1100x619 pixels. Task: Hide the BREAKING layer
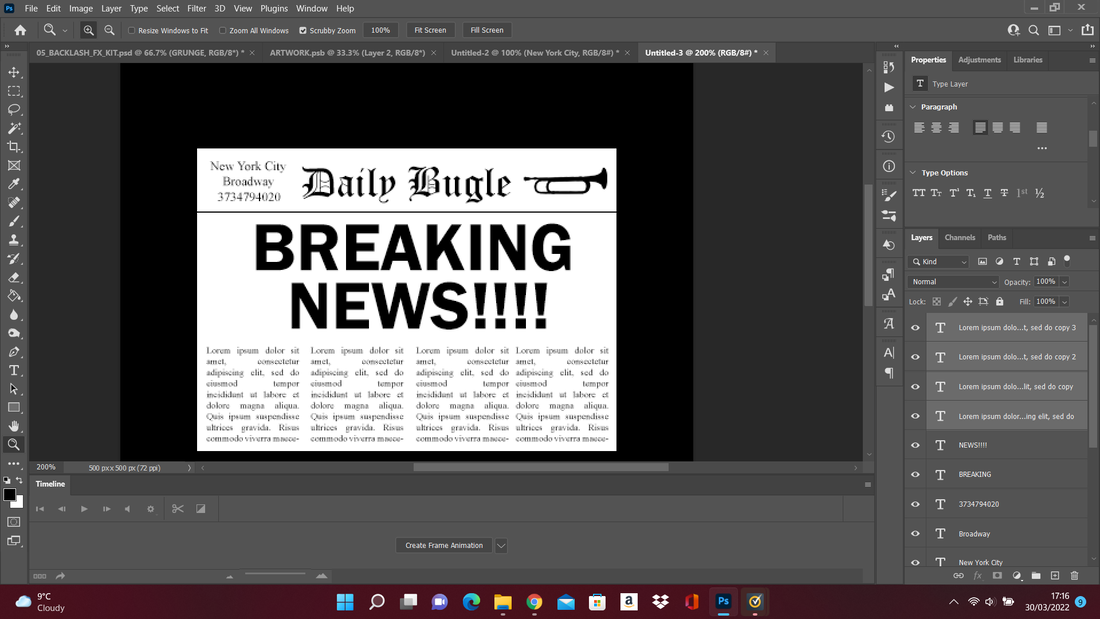(915, 474)
